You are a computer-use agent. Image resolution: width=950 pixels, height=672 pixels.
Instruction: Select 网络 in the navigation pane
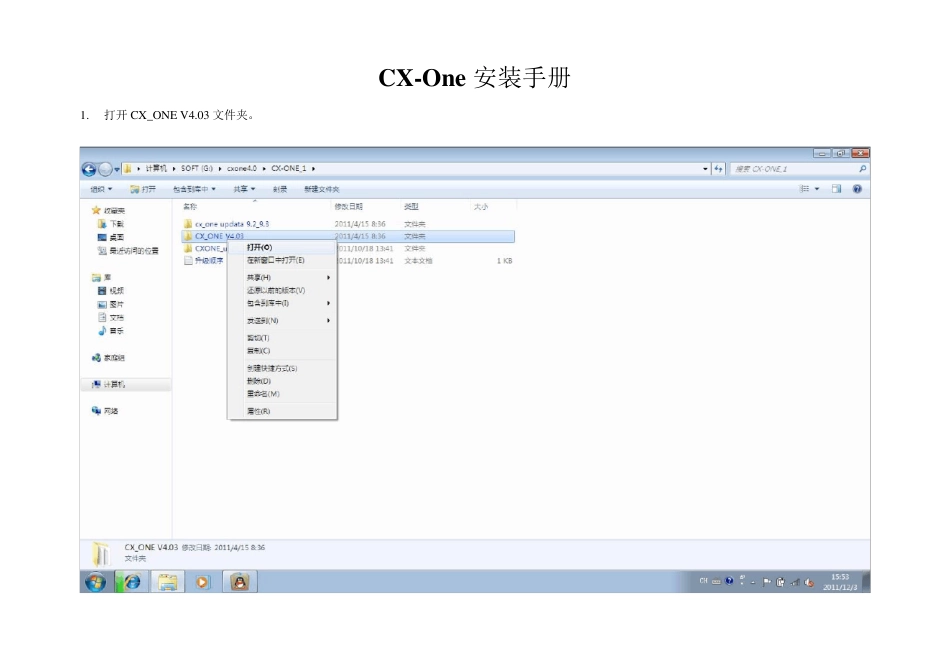pyautogui.click(x=105, y=411)
